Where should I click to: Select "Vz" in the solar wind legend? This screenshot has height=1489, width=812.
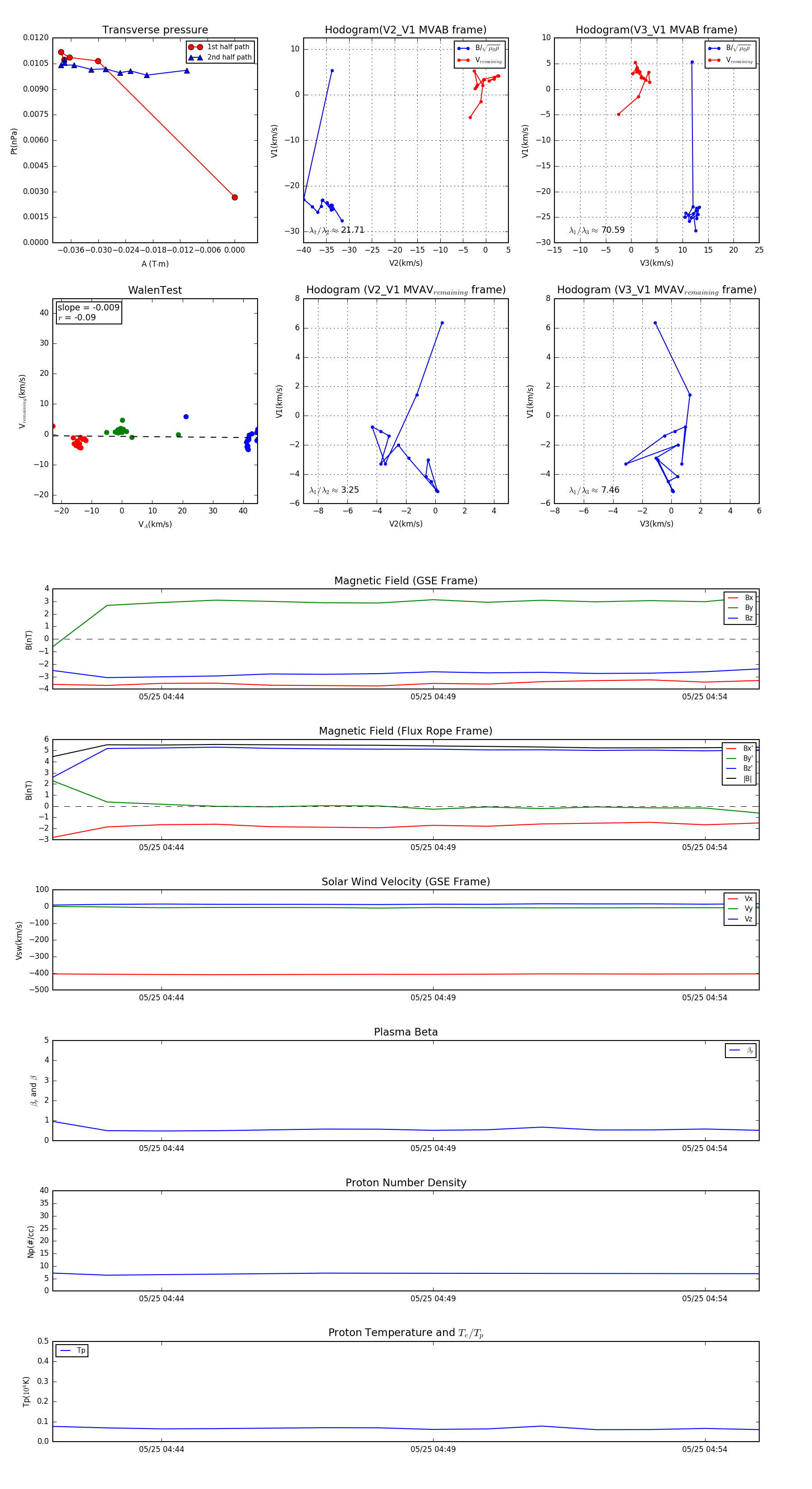[740, 919]
